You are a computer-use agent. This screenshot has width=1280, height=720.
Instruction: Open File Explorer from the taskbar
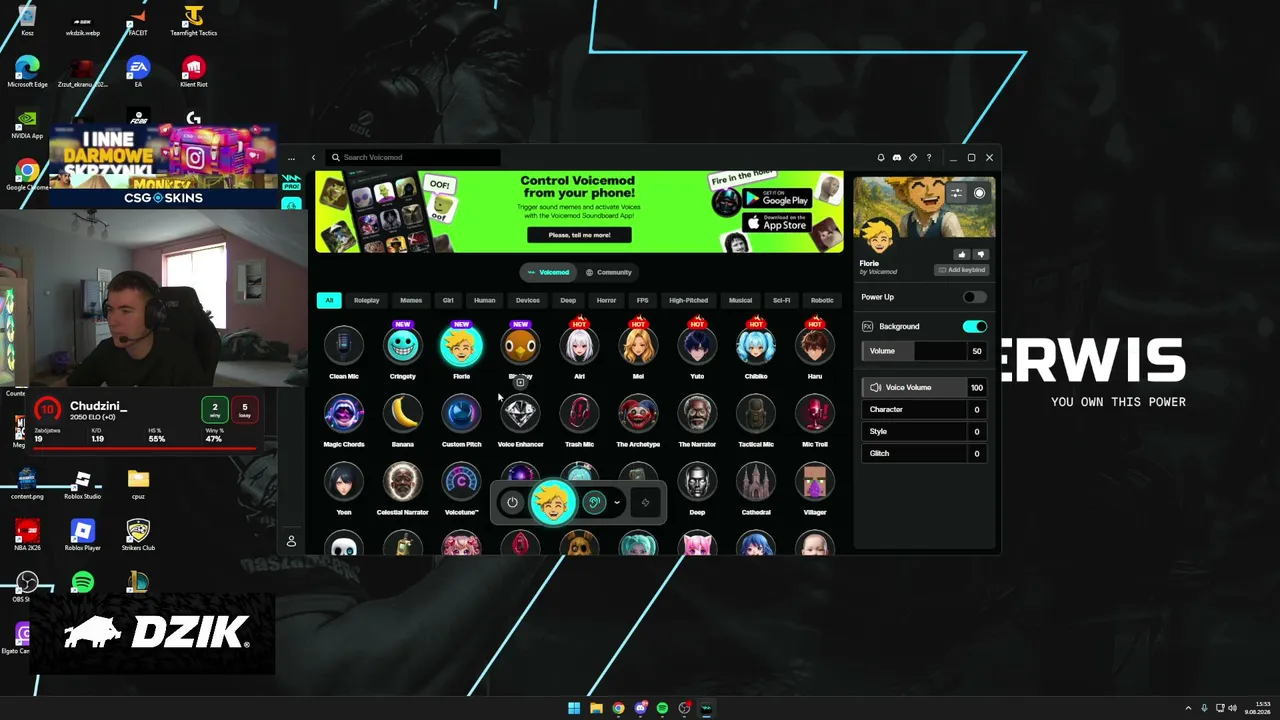point(596,708)
